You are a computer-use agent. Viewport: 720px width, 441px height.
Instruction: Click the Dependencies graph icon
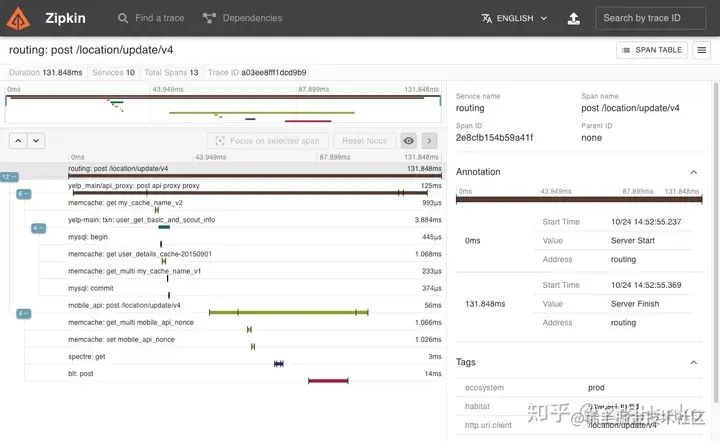[x=209, y=18]
